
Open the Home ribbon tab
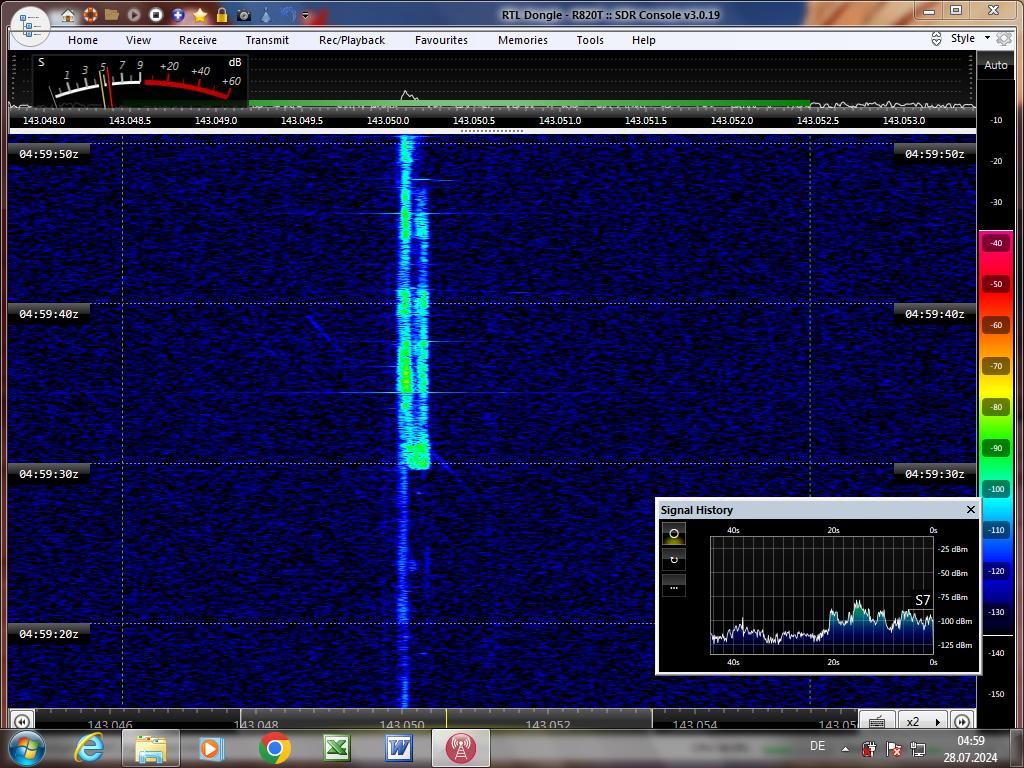coord(83,40)
